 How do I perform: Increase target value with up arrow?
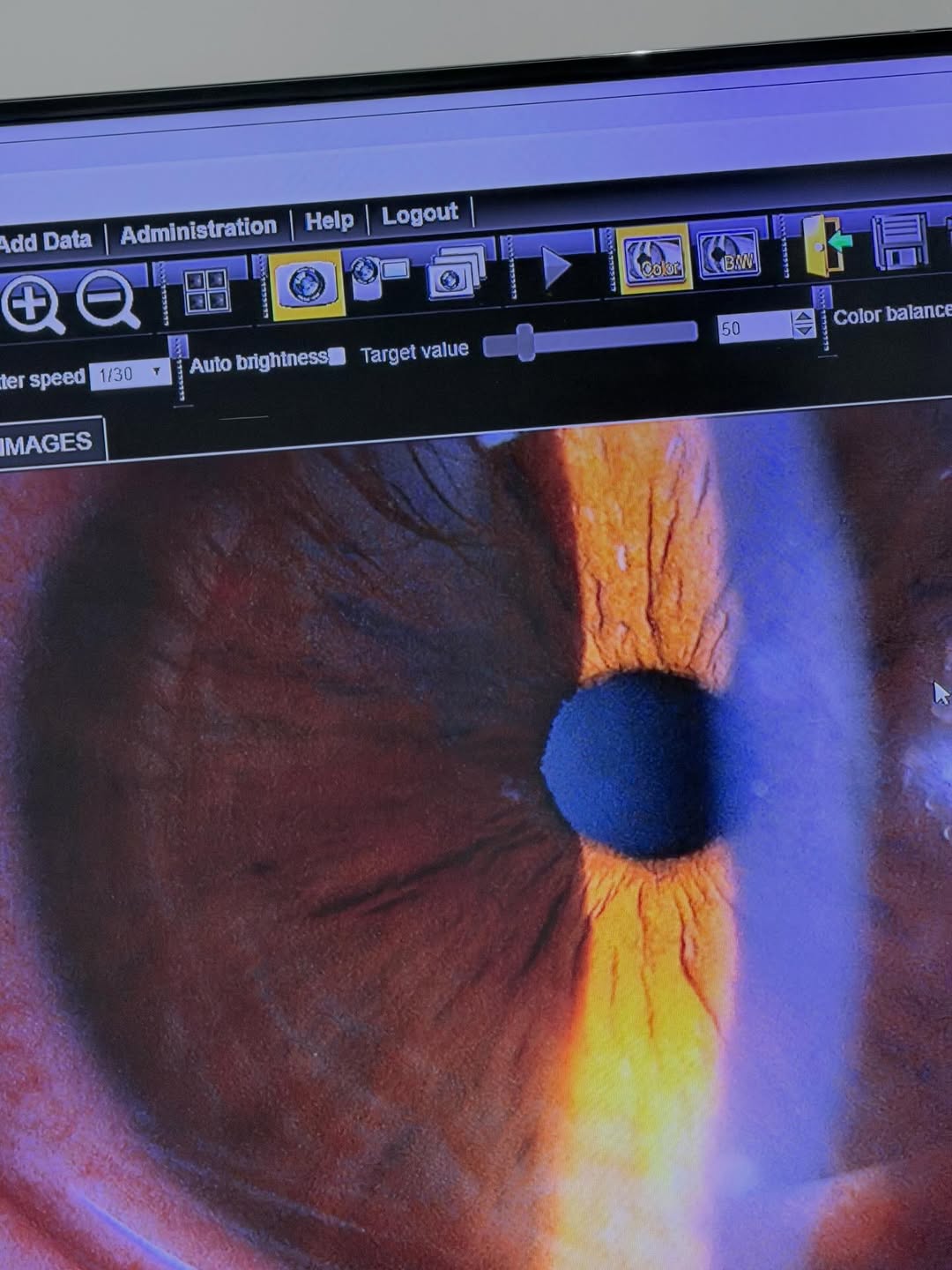click(803, 317)
